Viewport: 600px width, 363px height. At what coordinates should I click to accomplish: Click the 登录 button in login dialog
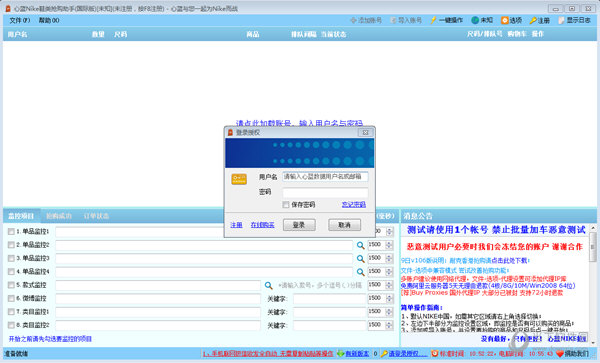point(299,225)
